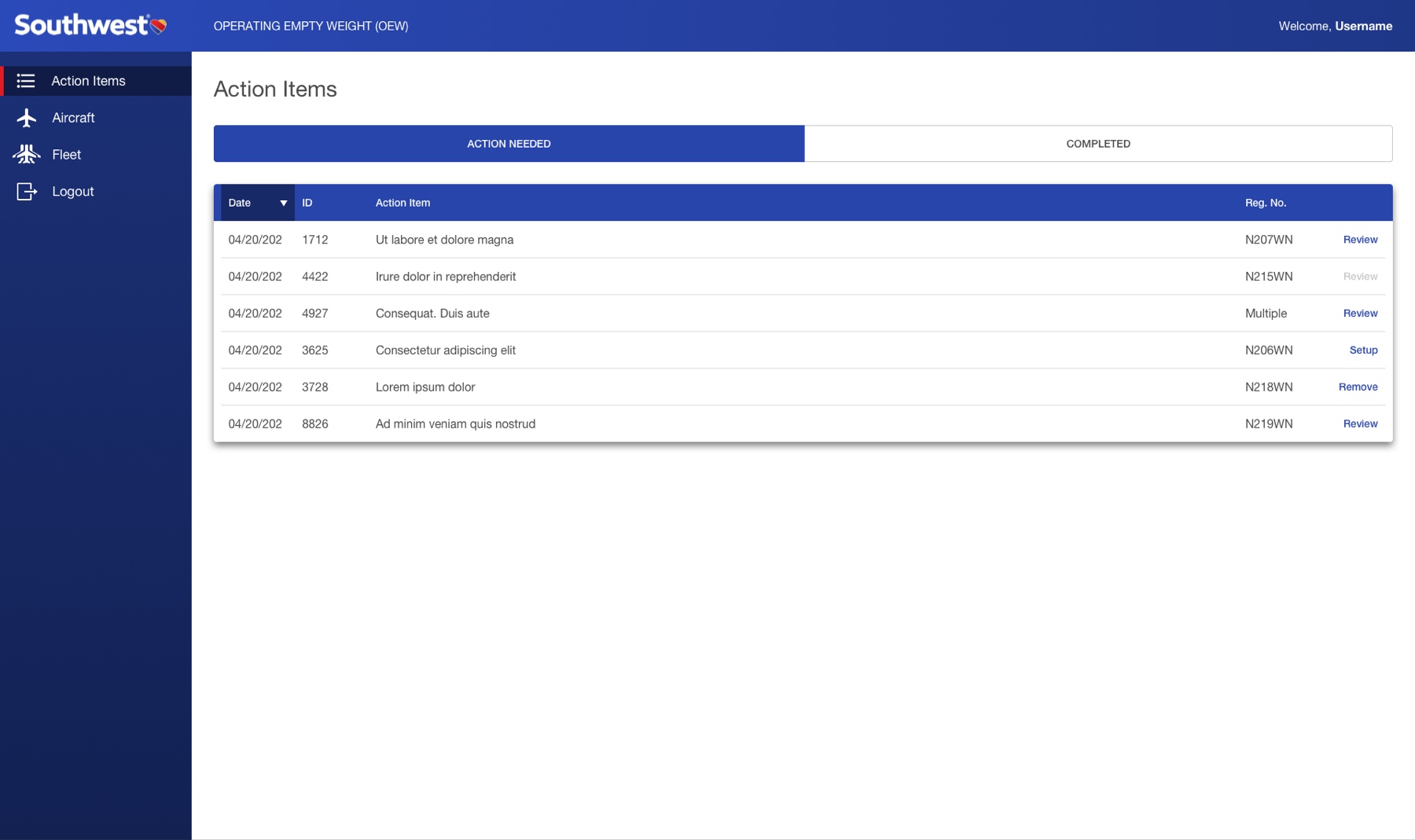
Task: Click the Aircraft airplane icon in sidebar
Action: (27, 118)
